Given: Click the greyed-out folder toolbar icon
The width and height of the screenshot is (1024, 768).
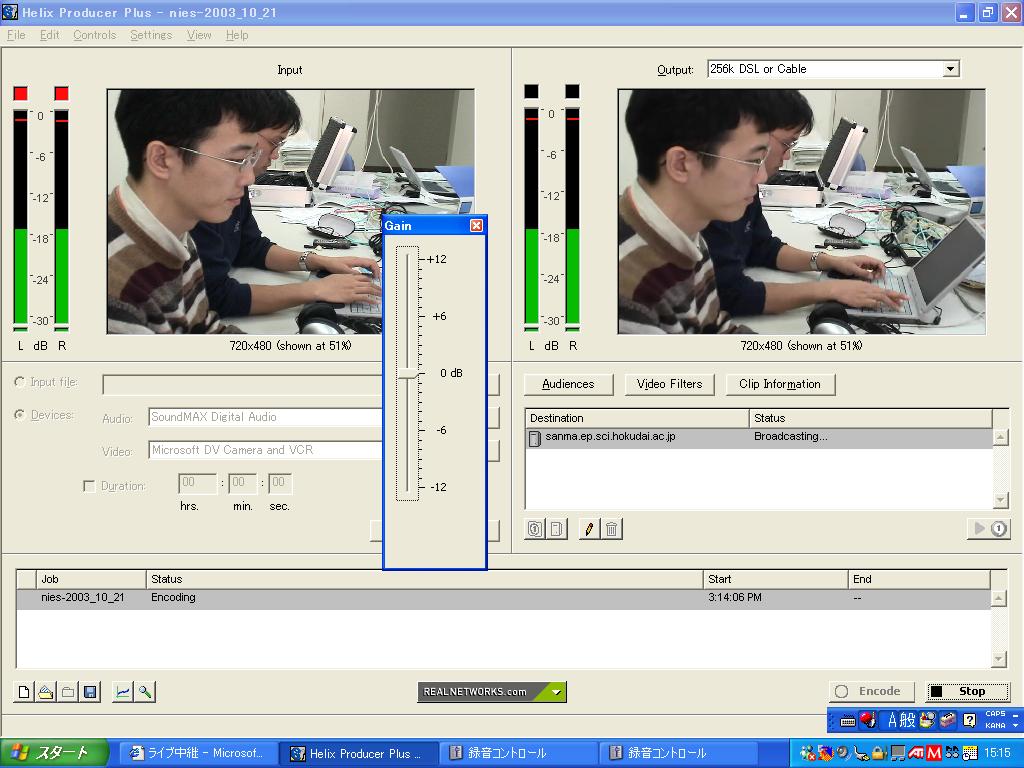Looking at the screenshot, I should pos(68,692).
